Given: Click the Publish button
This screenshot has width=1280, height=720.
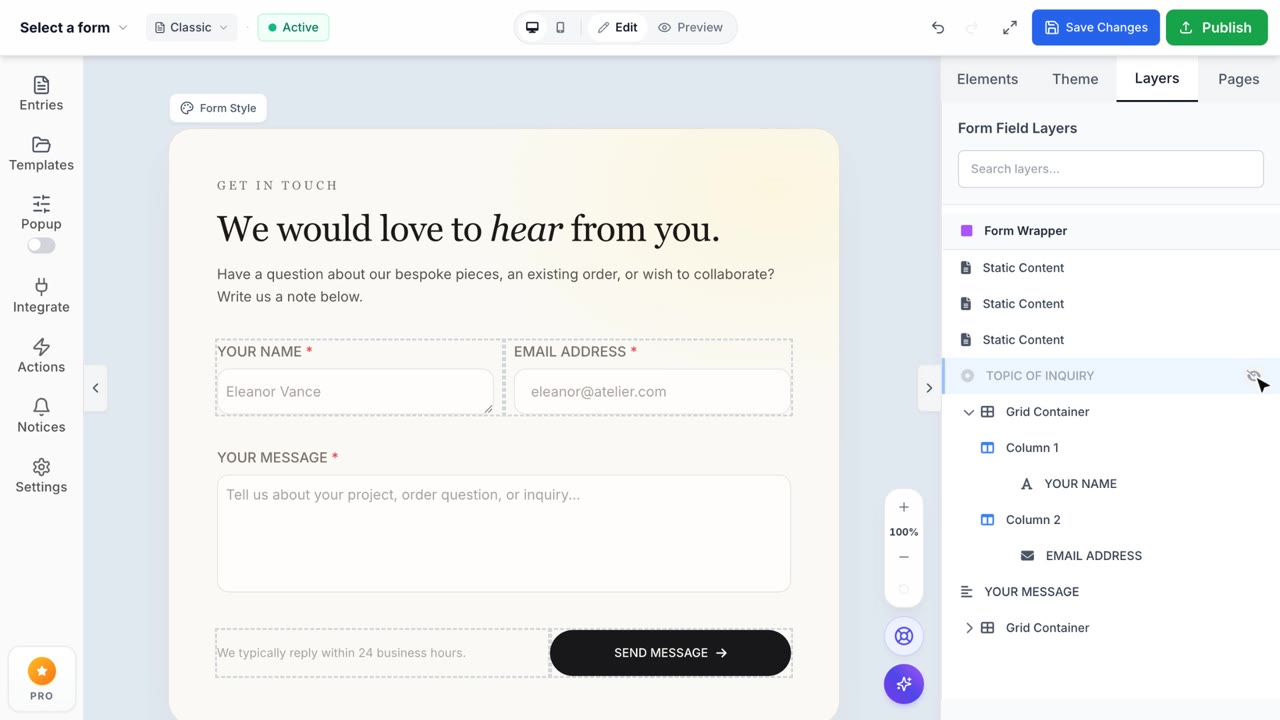Looking at the screenshot, I should coord(1217,28).
